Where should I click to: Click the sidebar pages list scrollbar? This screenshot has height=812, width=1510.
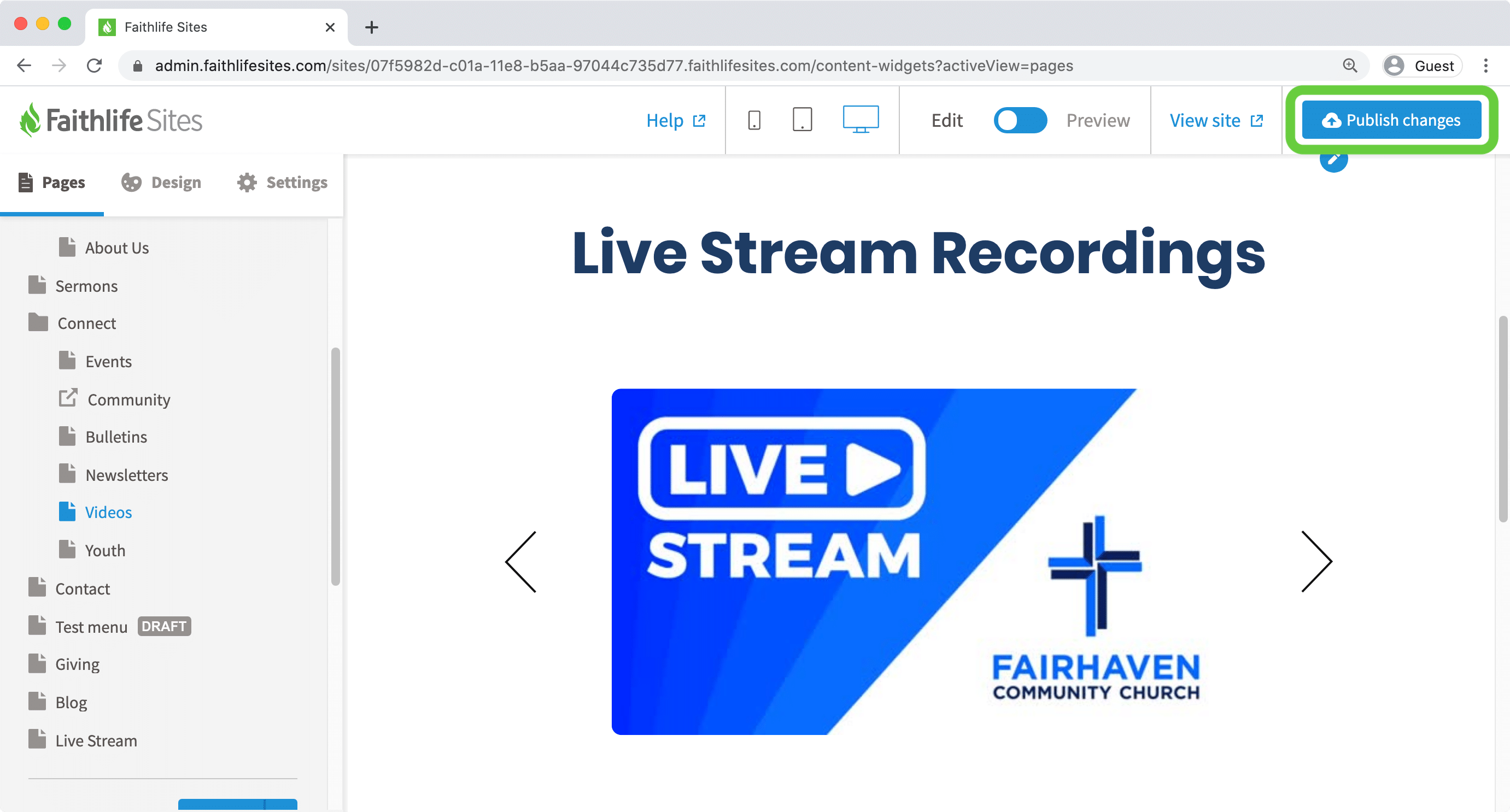click(335, 466)
